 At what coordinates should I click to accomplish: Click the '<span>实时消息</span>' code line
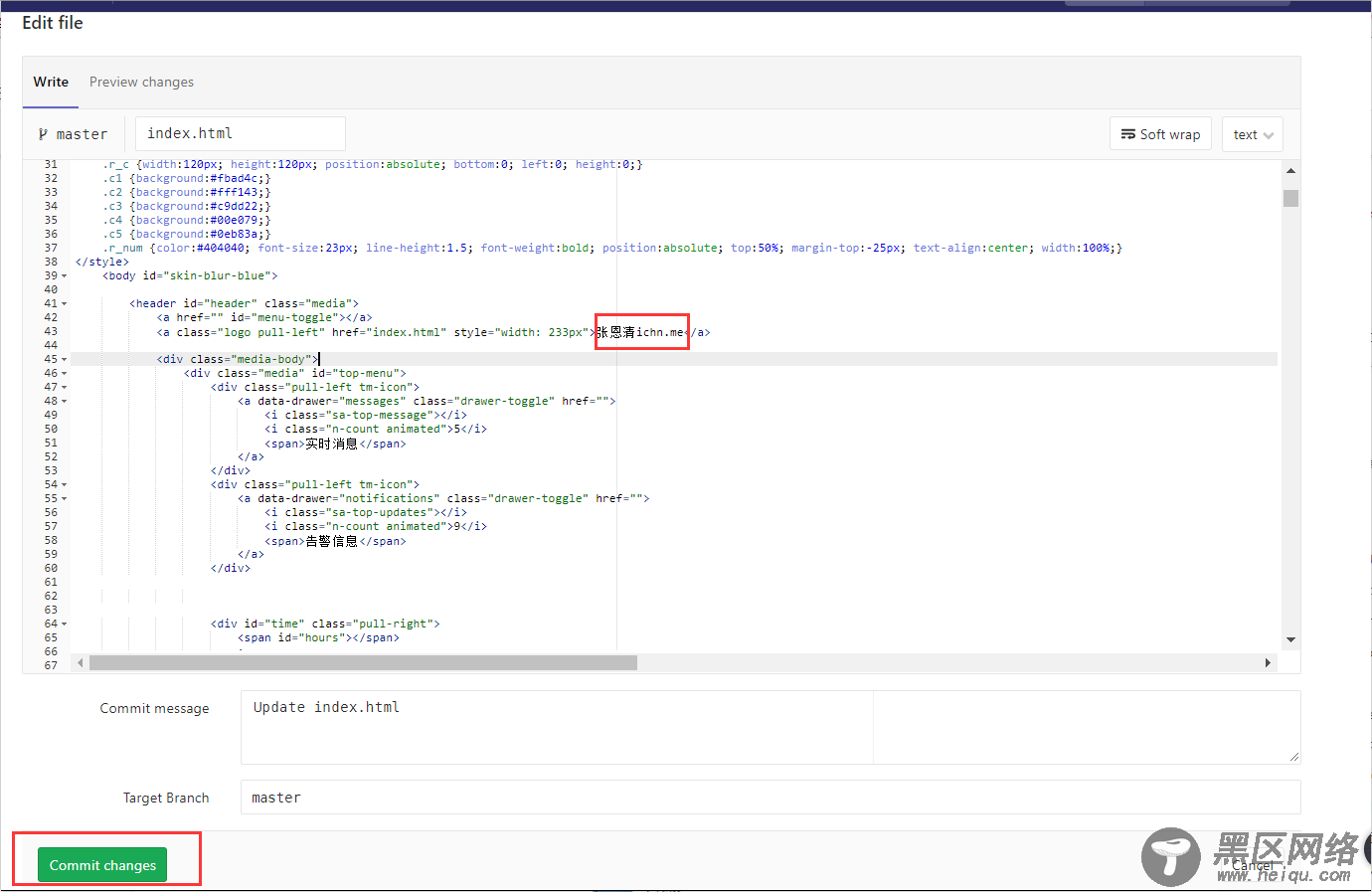335,444
